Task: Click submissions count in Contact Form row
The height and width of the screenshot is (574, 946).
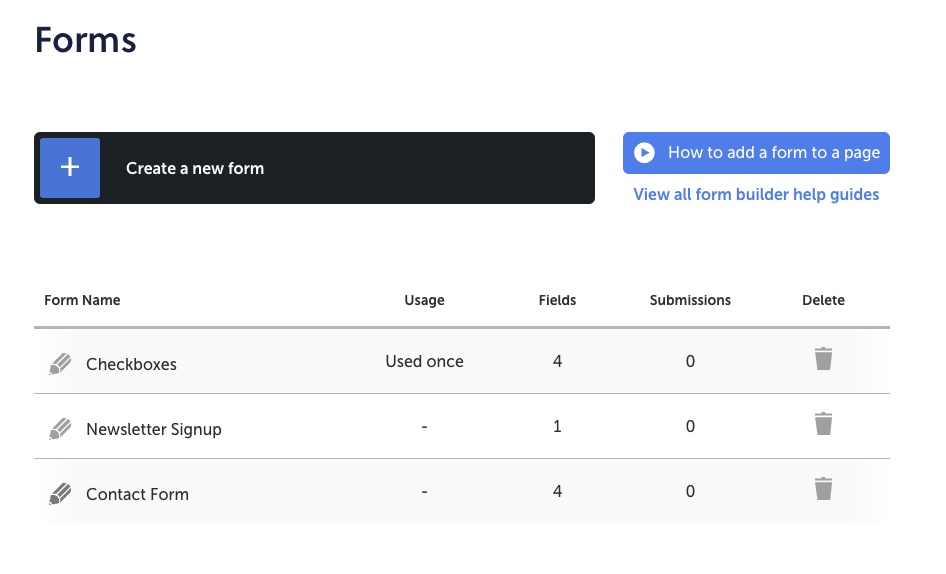Action: [690, 491]
